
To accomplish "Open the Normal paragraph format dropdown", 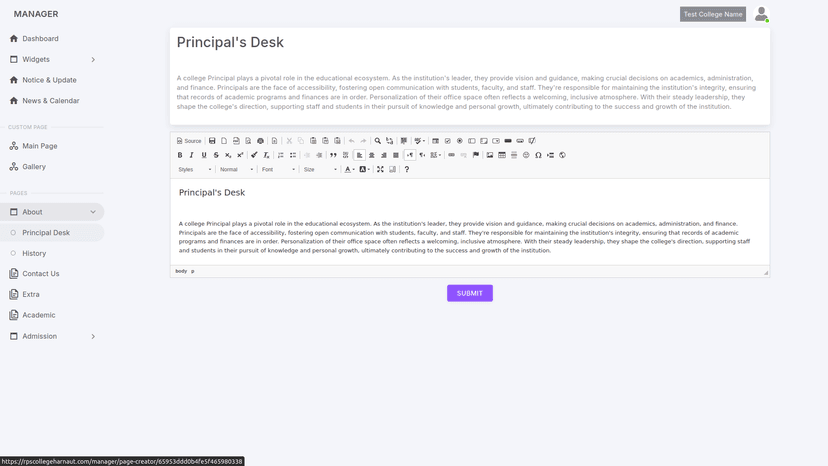I will tap(236, 170).
